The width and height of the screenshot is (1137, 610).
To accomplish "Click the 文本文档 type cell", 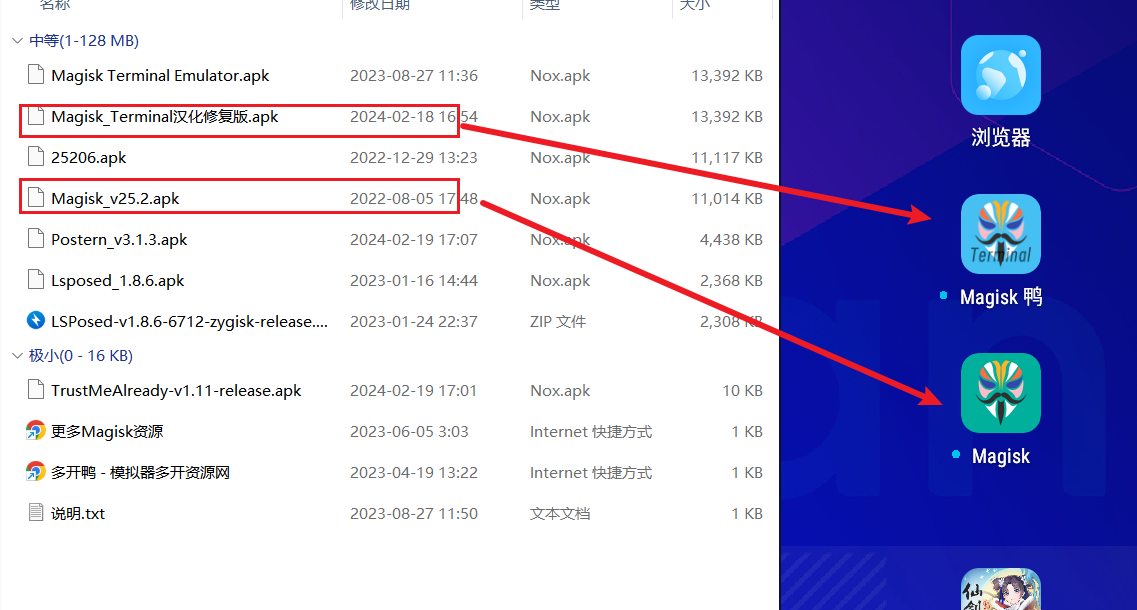I will (560, 514).
